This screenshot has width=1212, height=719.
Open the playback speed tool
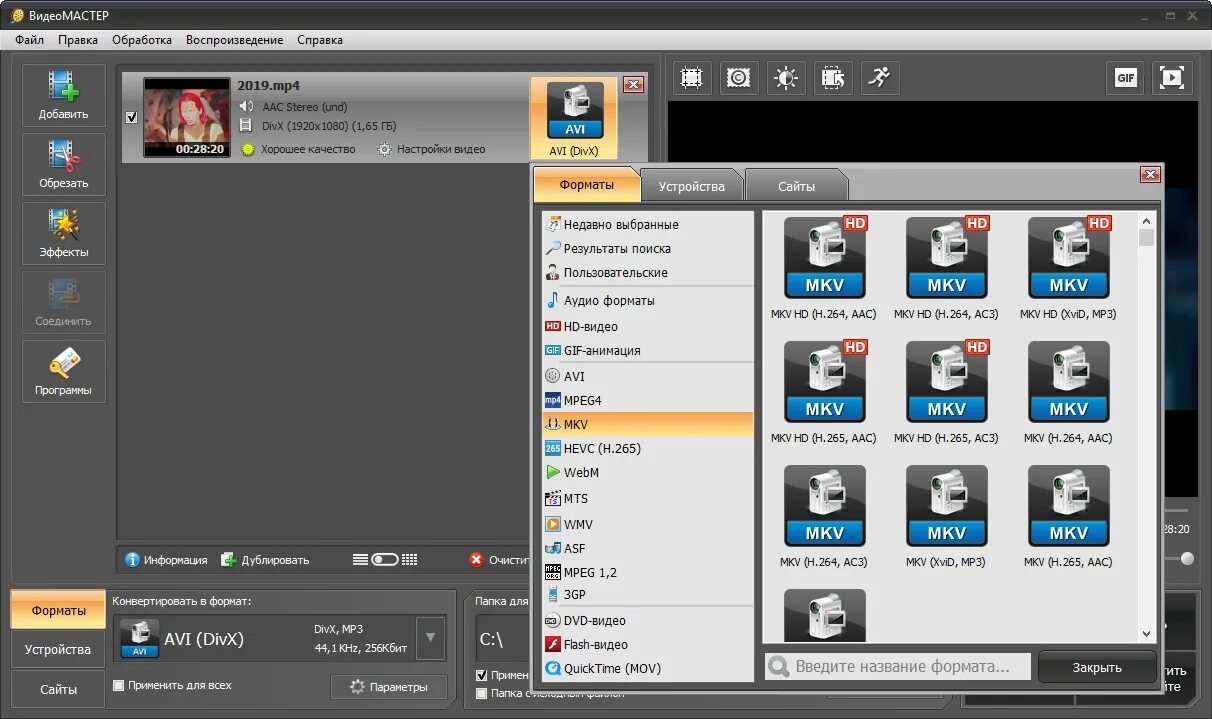coord(880,78)
